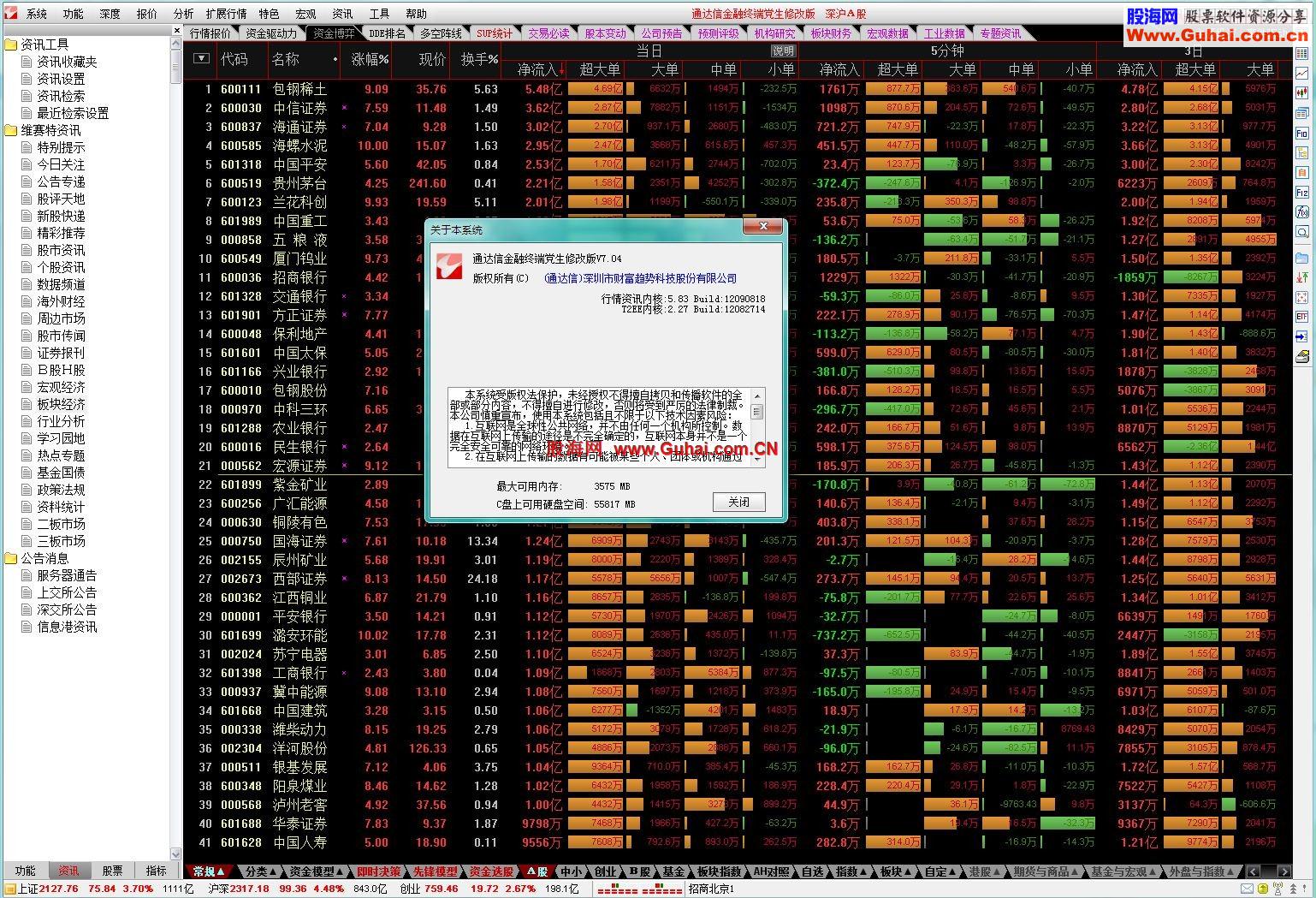This screenshot has height=898, width=1316.
Task: Click the 招商北京1 server name in status bar
Action: tap(711, 889)
